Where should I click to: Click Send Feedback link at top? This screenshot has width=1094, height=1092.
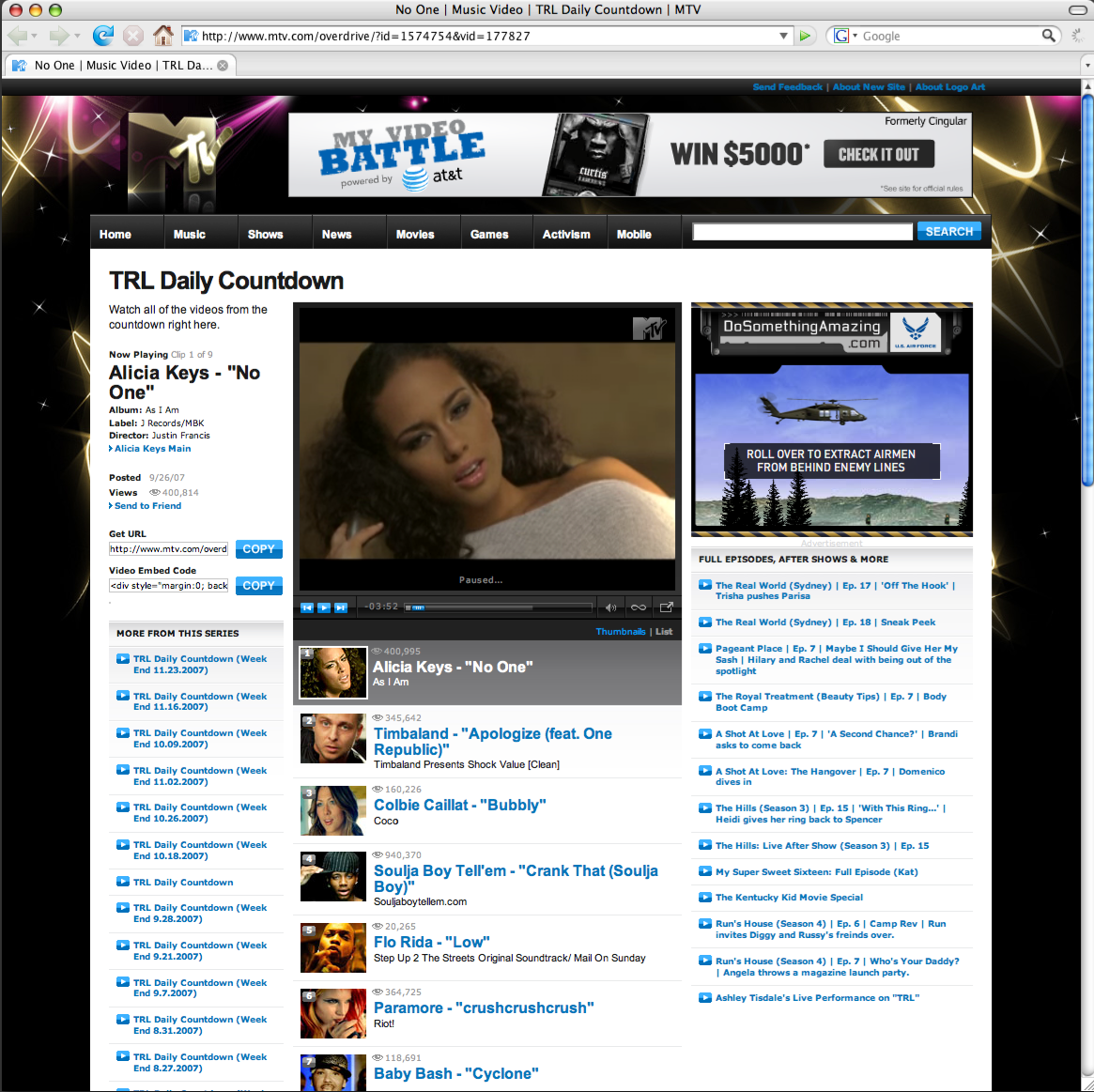tap(788, 87)
